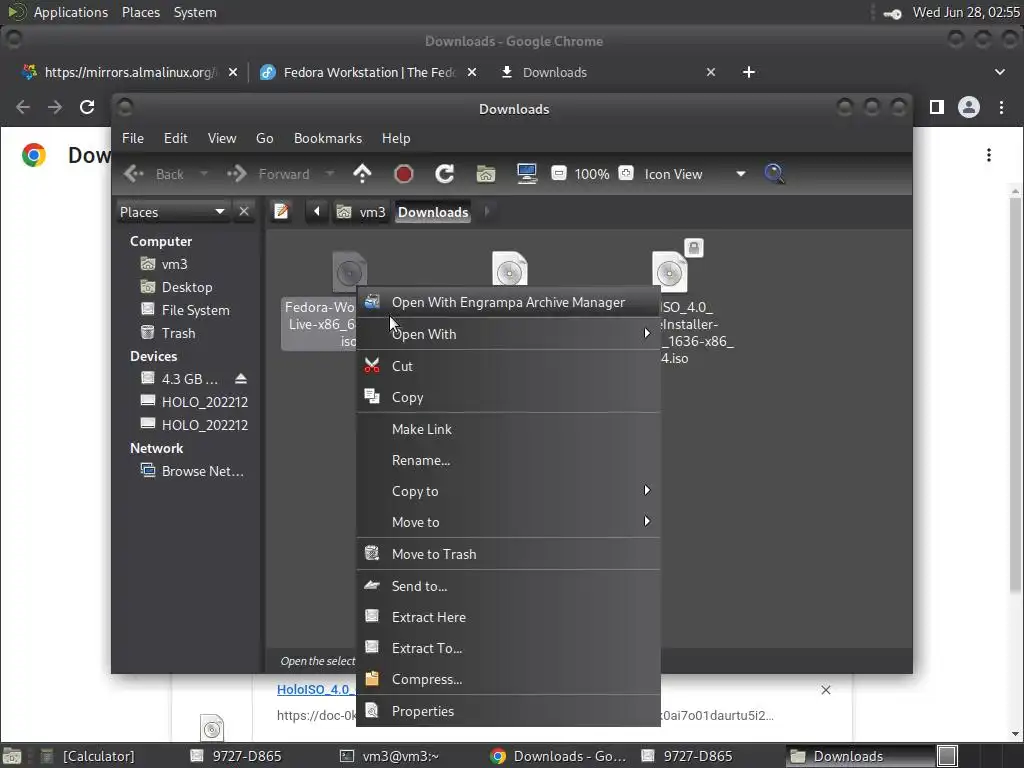Expand the Copy to submenu
1024x768 pixels.
508,491
